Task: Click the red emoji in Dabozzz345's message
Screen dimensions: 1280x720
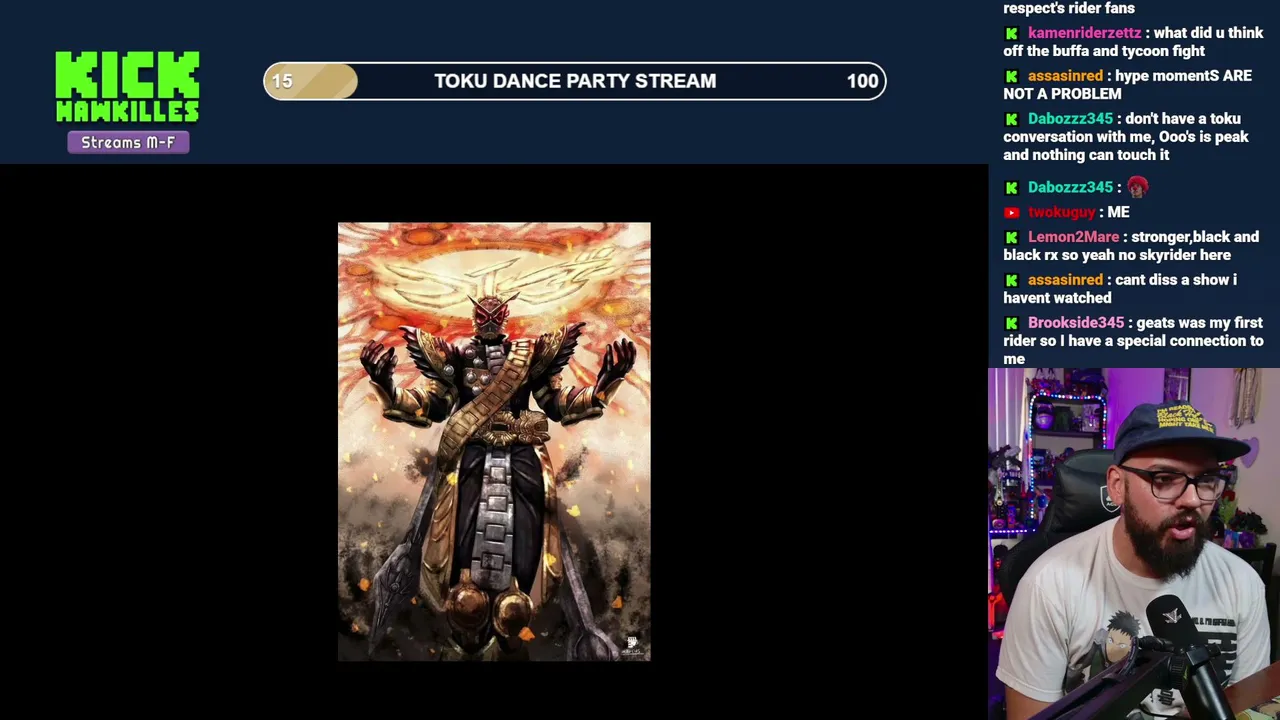Action: coord(1137,187)
